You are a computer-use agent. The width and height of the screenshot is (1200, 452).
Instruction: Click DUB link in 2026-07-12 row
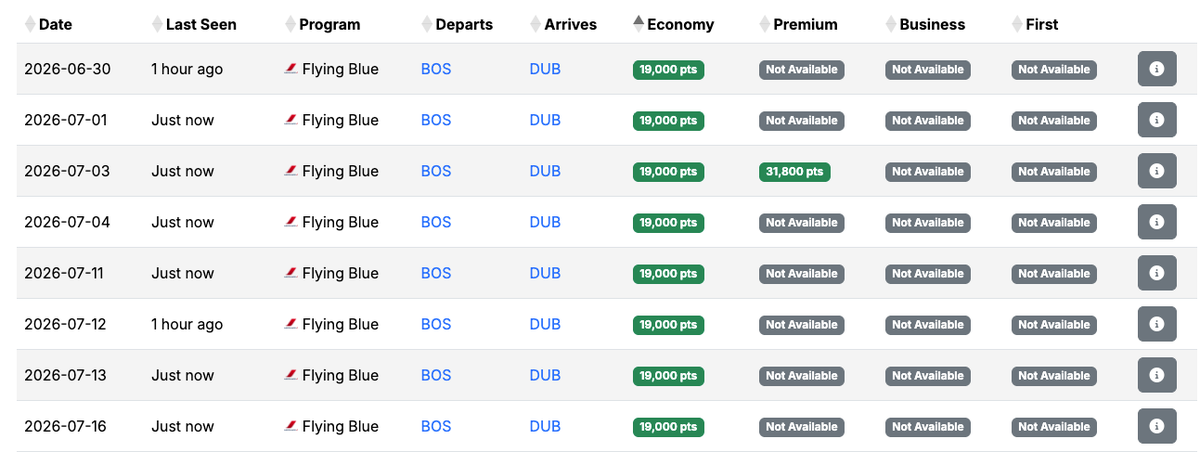pyautogui.click(x=545, y=324)
